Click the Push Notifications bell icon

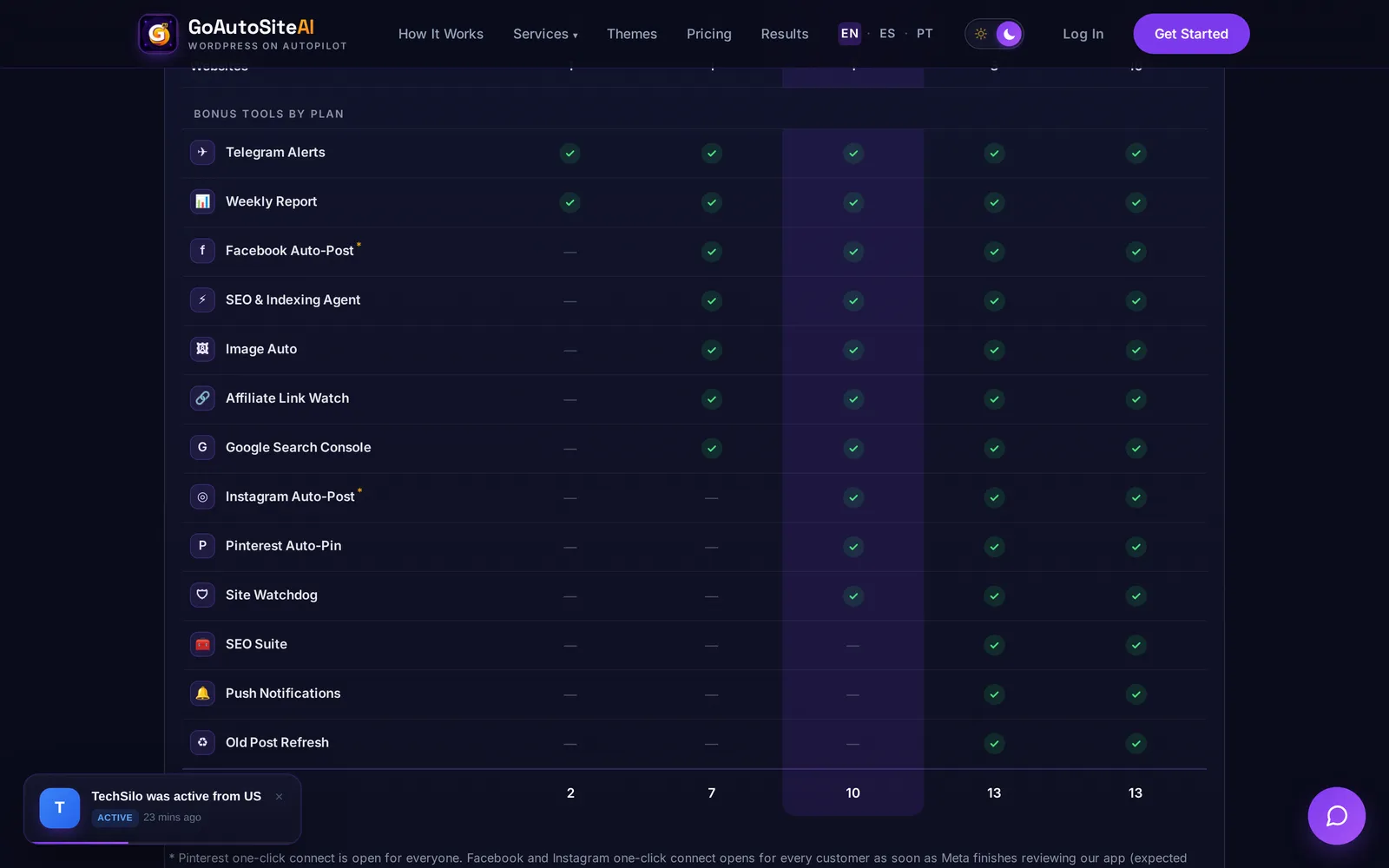tap(202, 694)
